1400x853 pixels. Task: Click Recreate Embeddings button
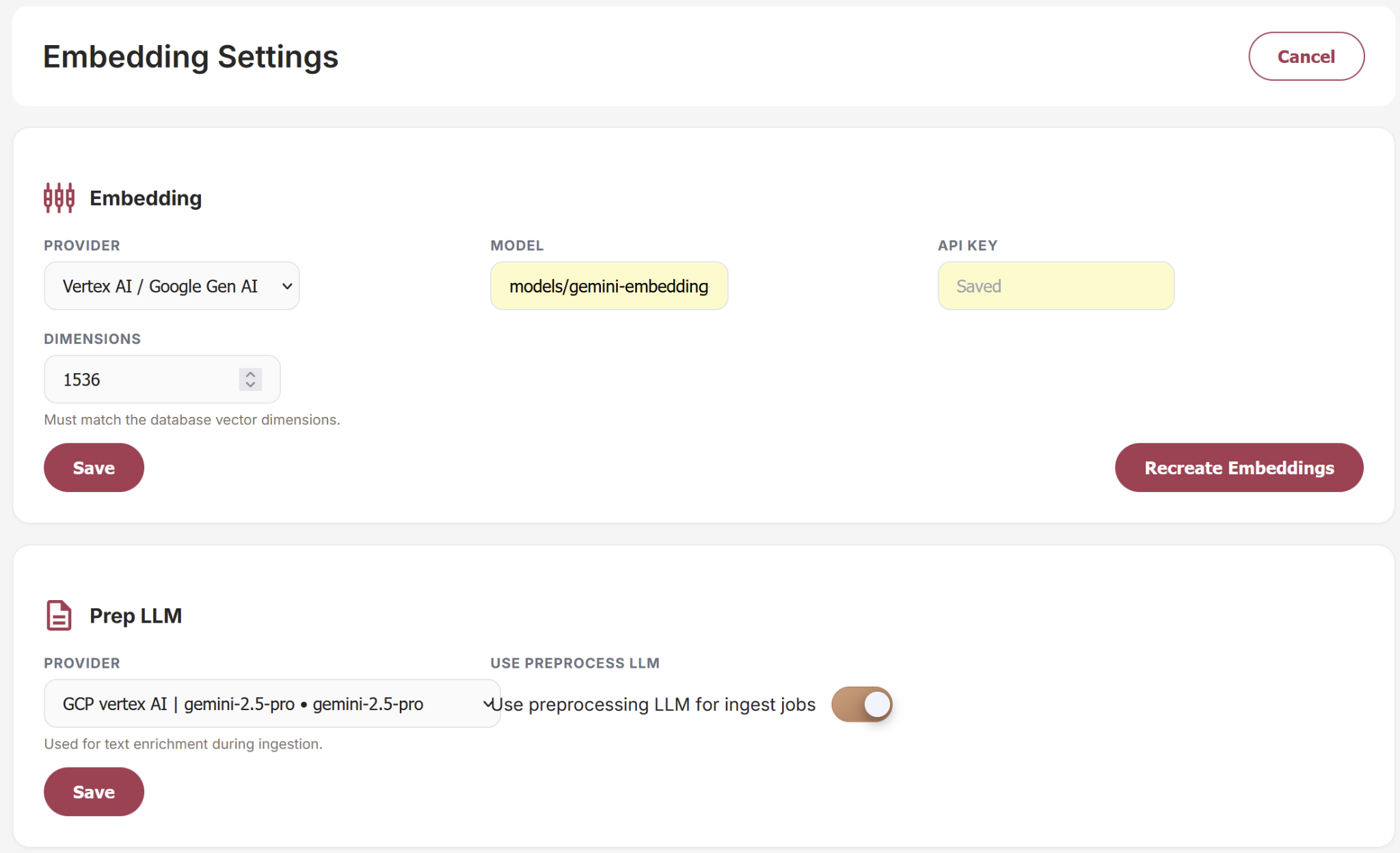1239,468
